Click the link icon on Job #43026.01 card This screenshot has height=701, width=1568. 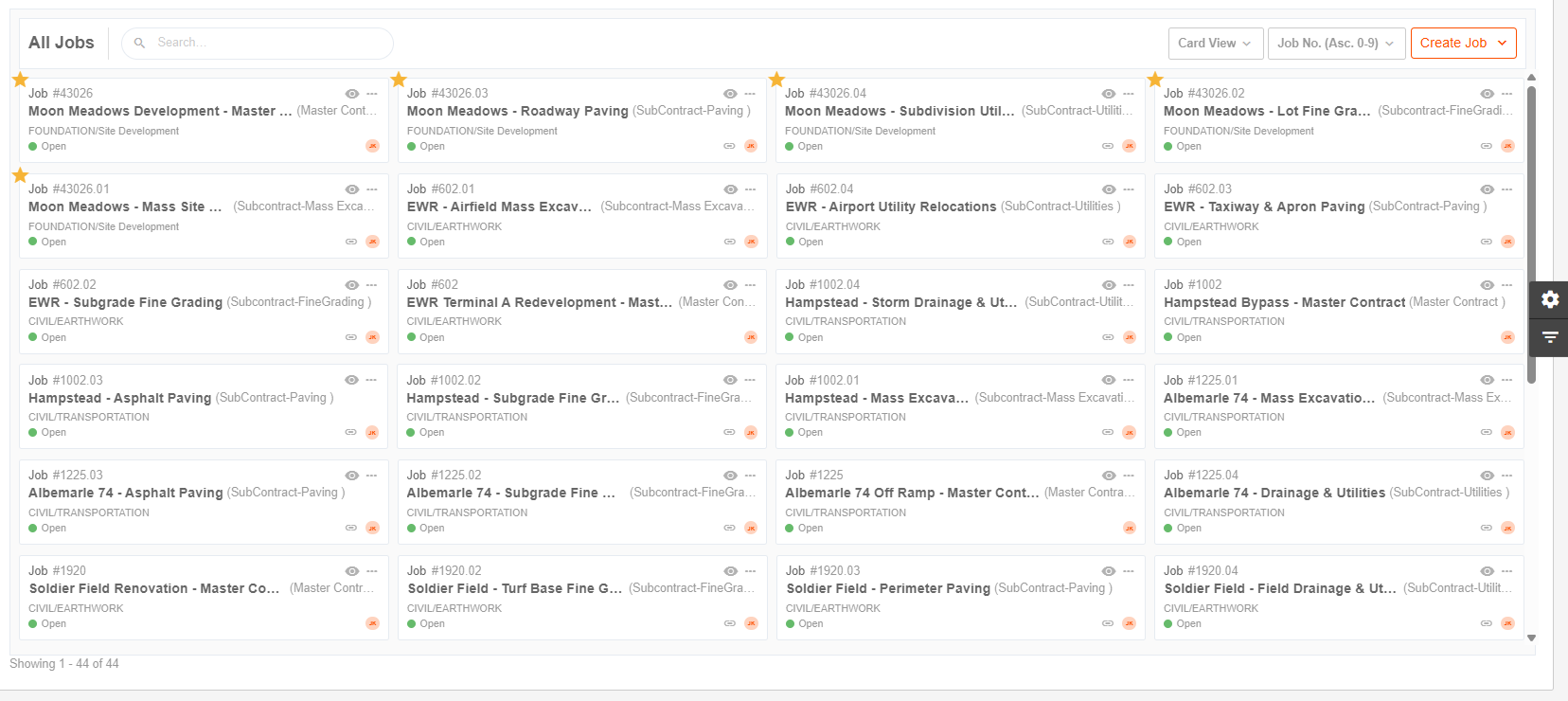pyautogui.click(x=351, y=242)
